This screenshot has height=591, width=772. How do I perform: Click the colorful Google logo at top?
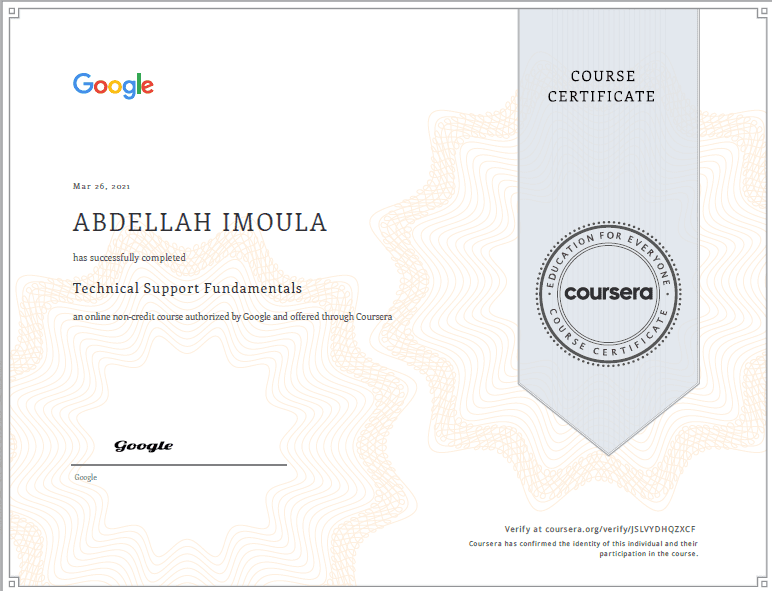[113, 86]
